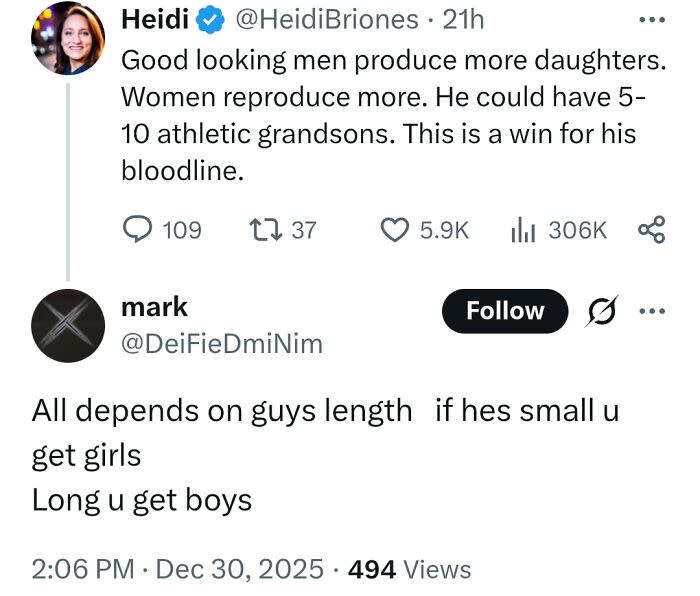This screenshot has width=700, height=596.
Task: Like Heidi's post with heart icon
Action: (x=396, y=230)
